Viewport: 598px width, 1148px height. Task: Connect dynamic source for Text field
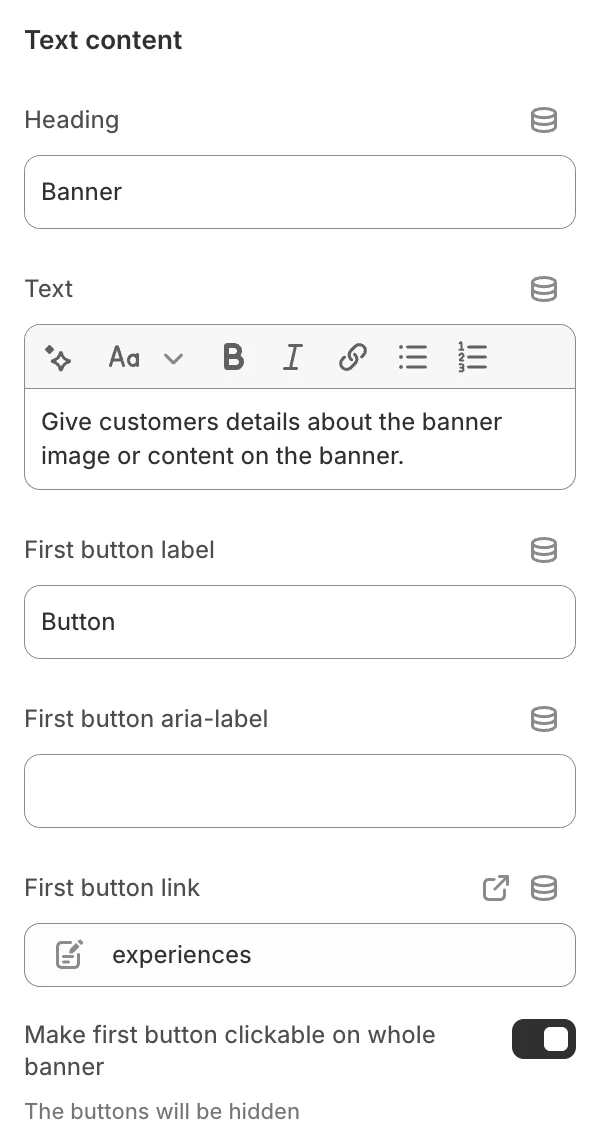[x=543, y=289]
